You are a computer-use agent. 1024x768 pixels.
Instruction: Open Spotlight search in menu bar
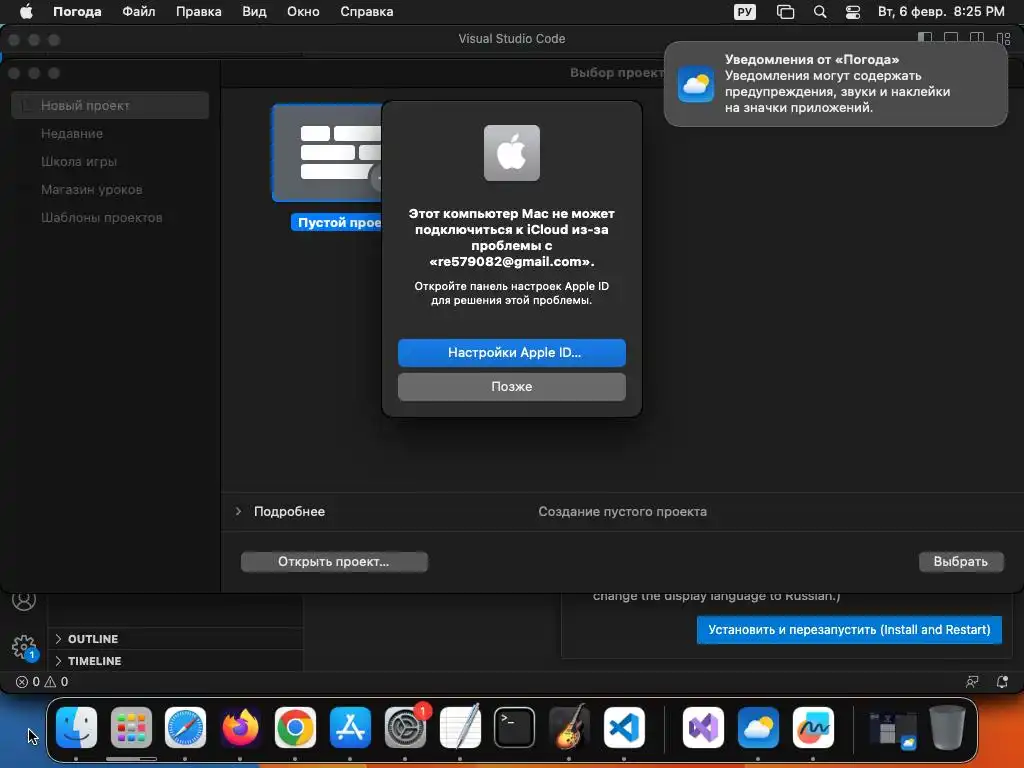(x=820, y=12)
